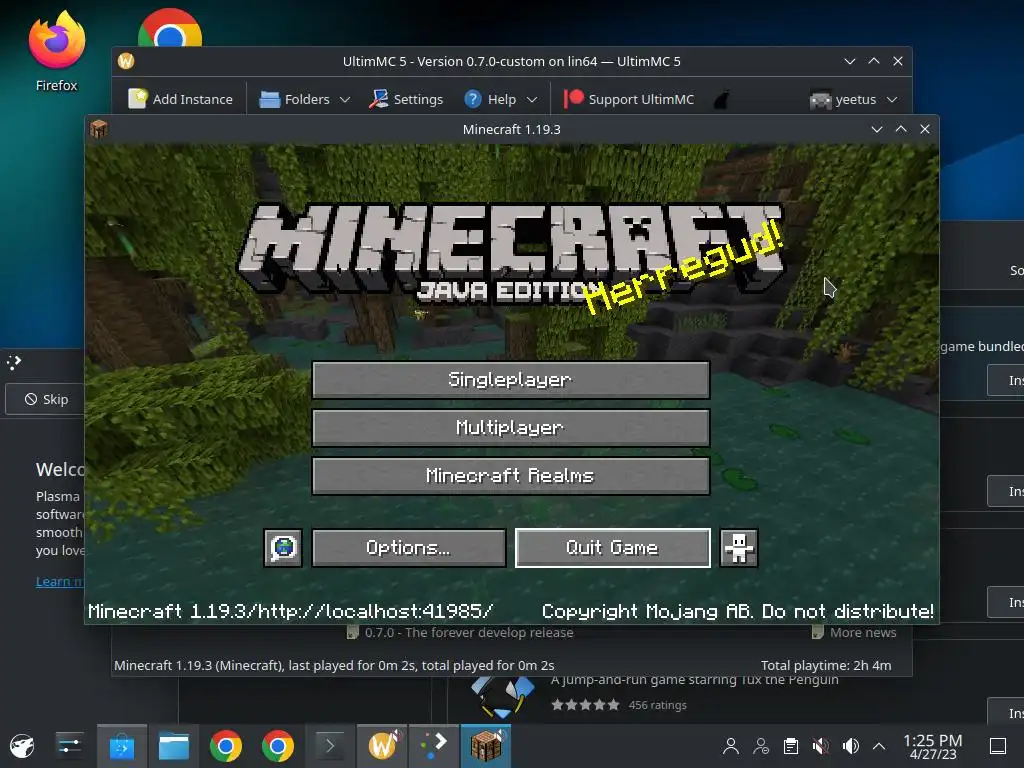This screenshot has width=1024, height=768.
Task: Click the Tux game star rating in Discover
Action: (x=585, y=705)
